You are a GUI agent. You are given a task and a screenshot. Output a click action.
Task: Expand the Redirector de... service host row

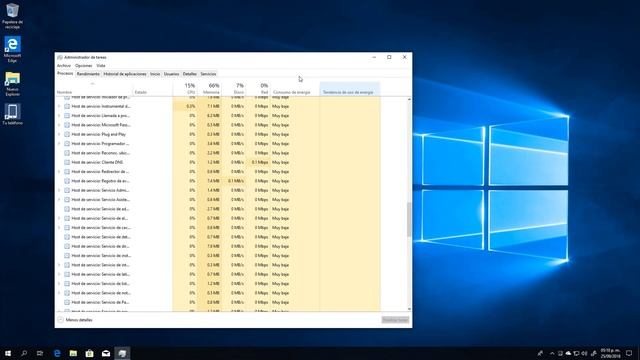(59, 172)
